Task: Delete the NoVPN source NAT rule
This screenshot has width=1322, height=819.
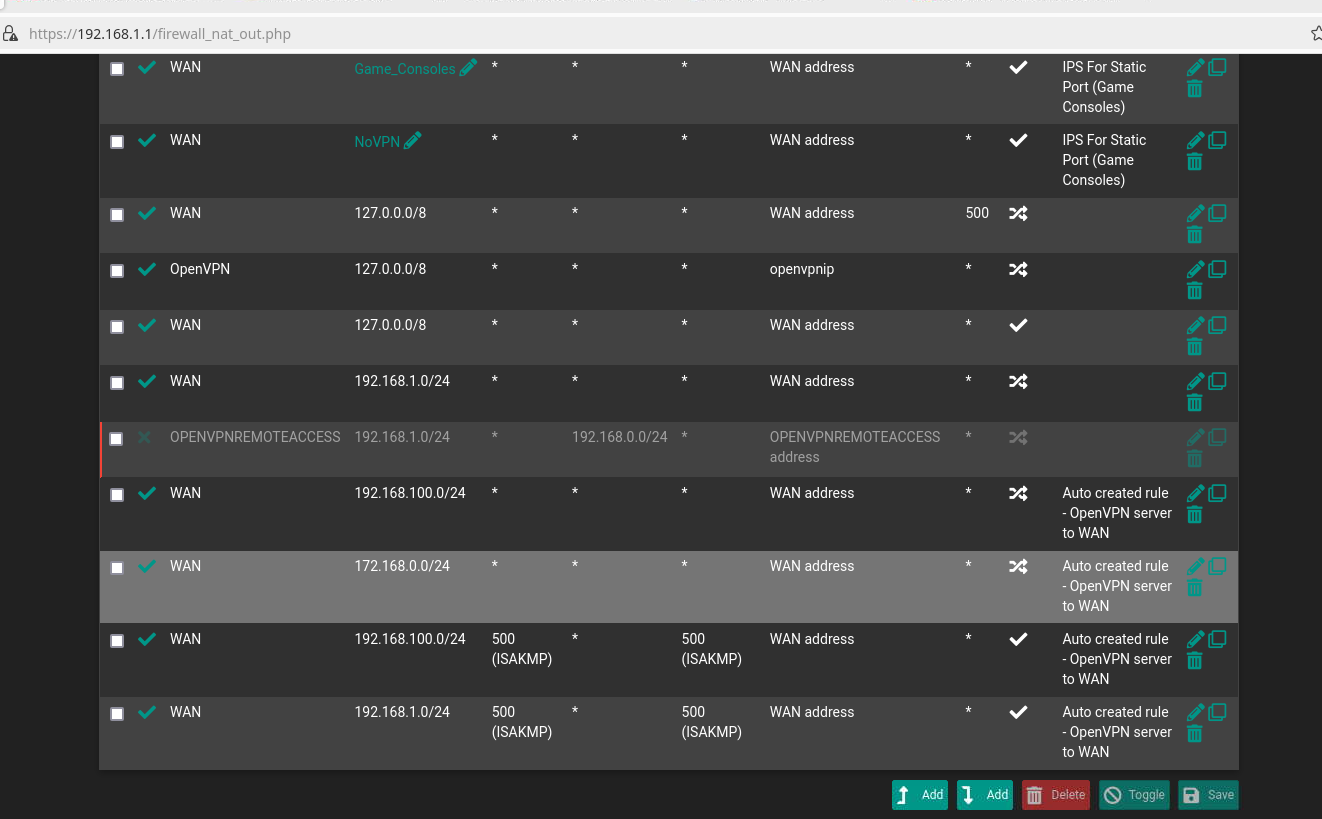Action: click(x=1194, y=162)
